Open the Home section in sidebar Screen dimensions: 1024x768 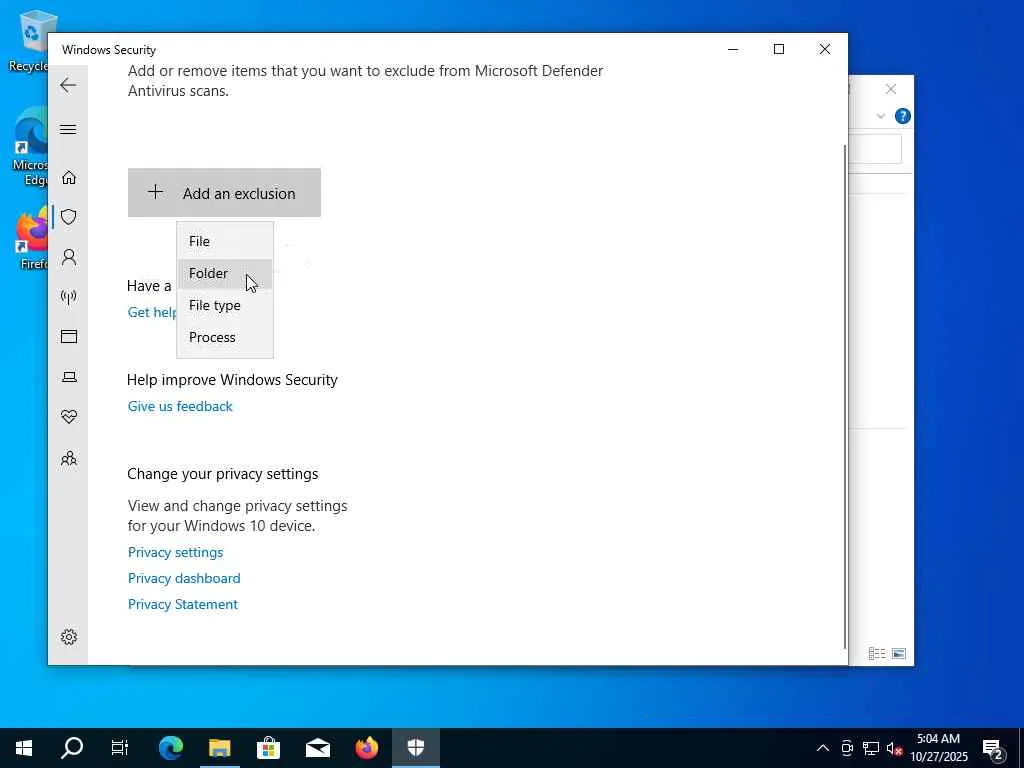[x=69, y=178]
